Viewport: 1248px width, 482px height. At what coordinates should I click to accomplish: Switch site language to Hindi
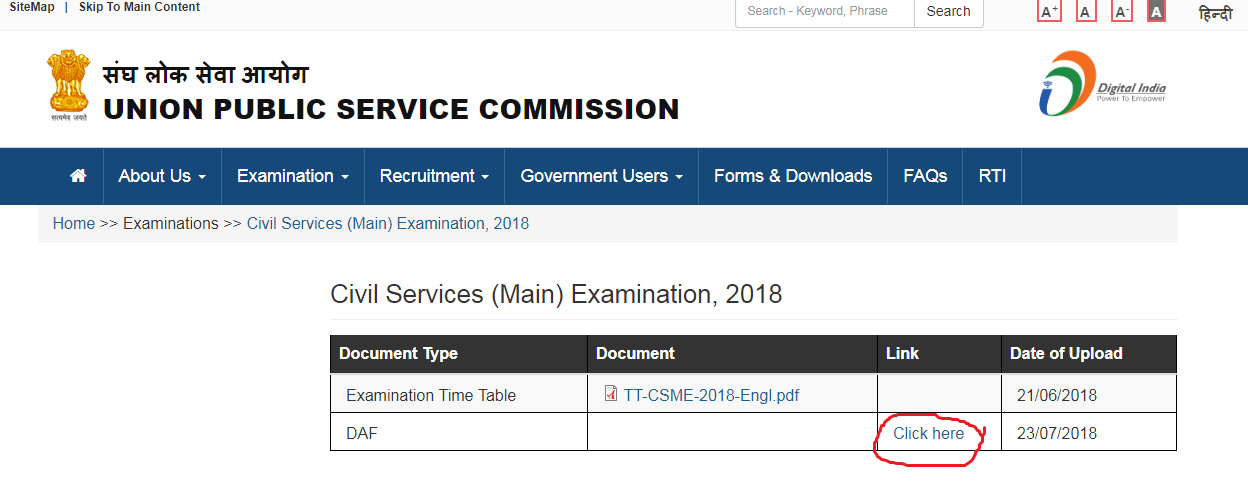(1215, 13)
